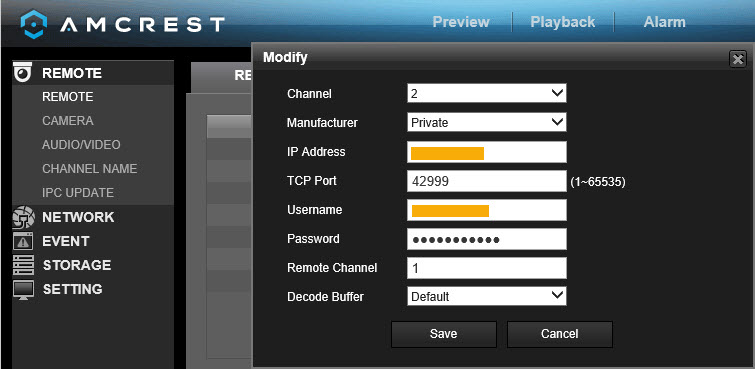This screenshot has width=755, height=369.
Task: Click the (1~65535) port range hint
Action: [598, 182]
